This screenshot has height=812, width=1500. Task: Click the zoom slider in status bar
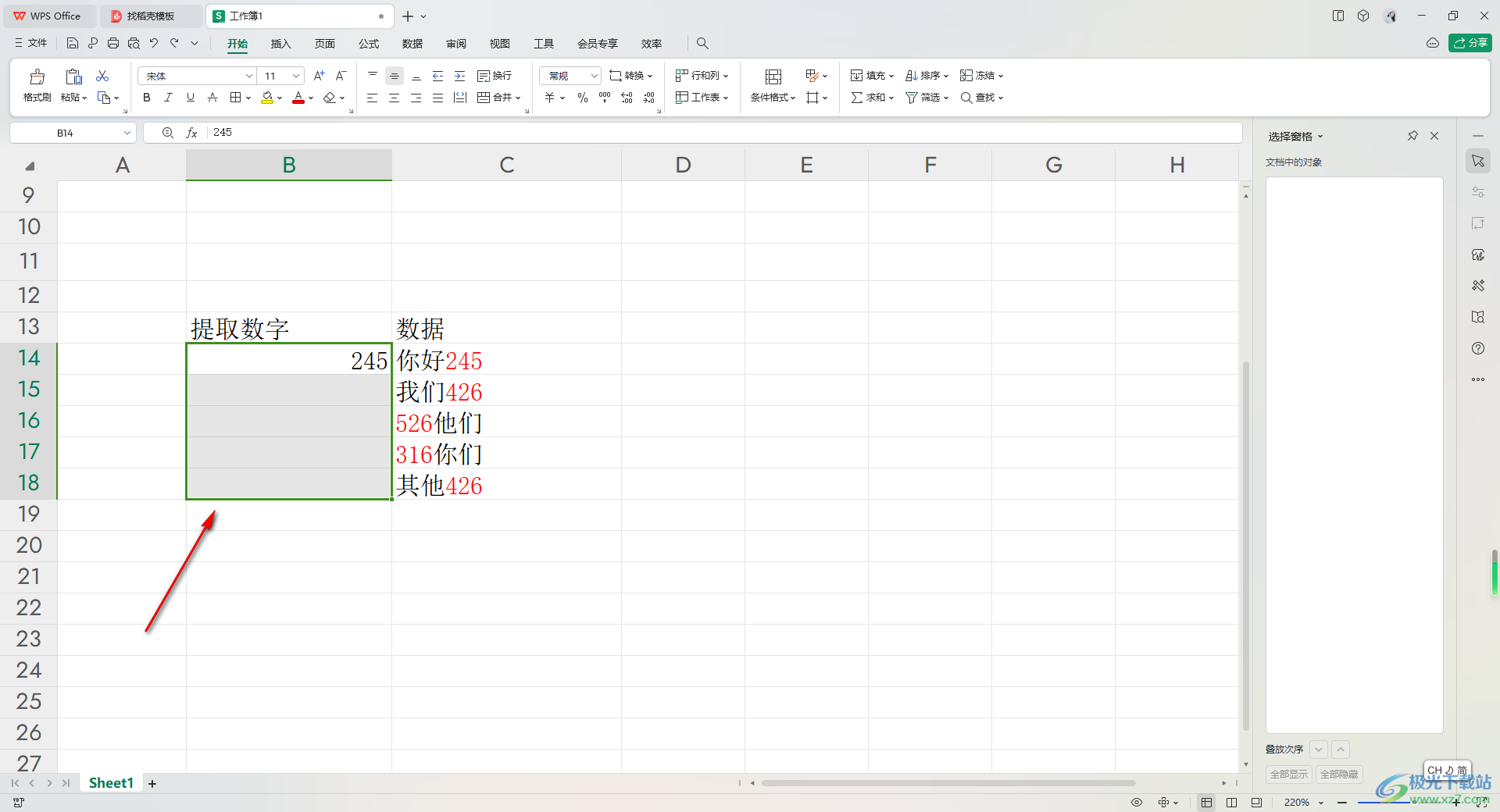pyautogui.click(x=1399, y=802)
